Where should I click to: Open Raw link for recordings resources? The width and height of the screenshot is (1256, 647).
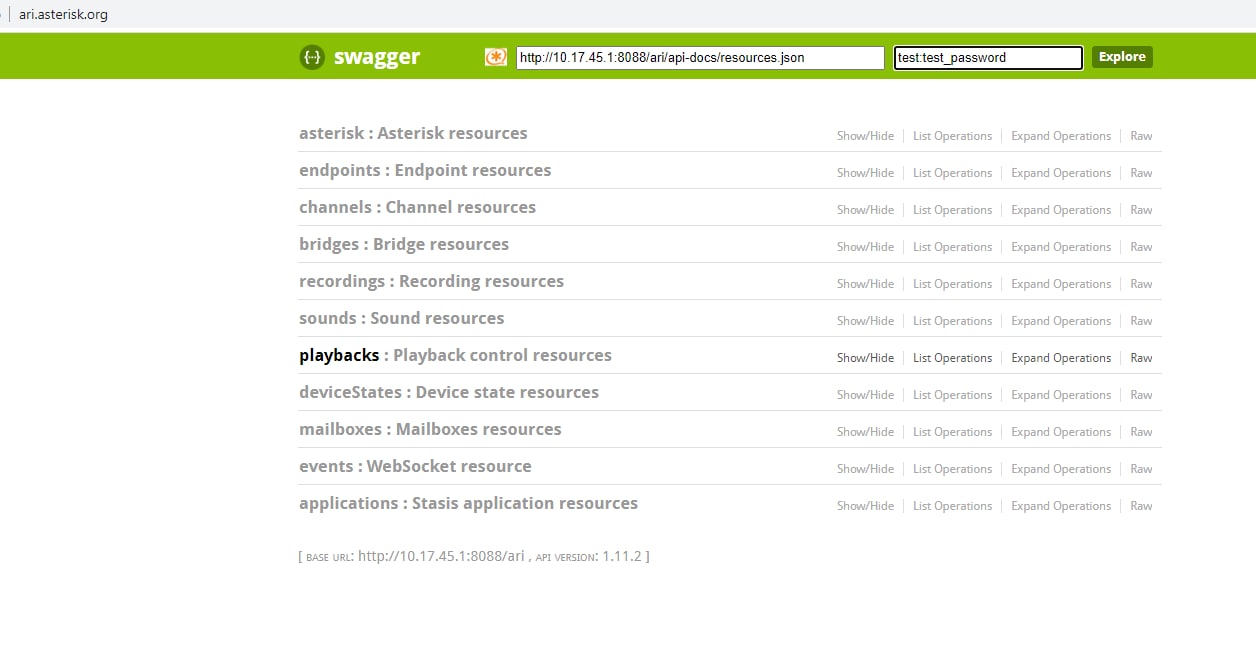1141,284
